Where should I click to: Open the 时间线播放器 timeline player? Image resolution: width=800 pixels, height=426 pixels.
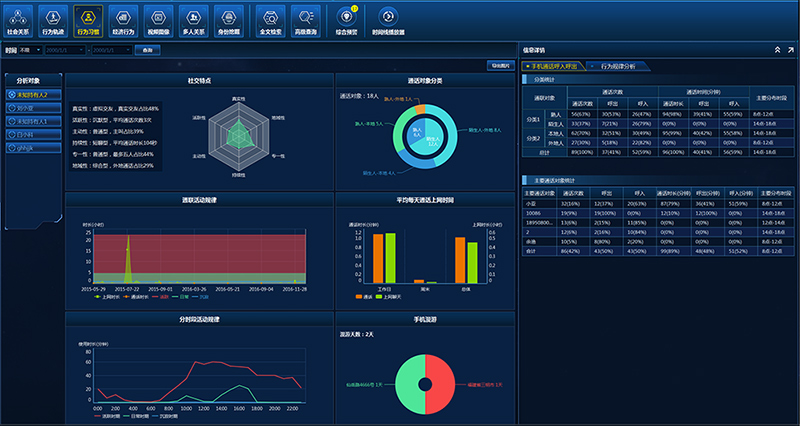(x=388, y=18)
